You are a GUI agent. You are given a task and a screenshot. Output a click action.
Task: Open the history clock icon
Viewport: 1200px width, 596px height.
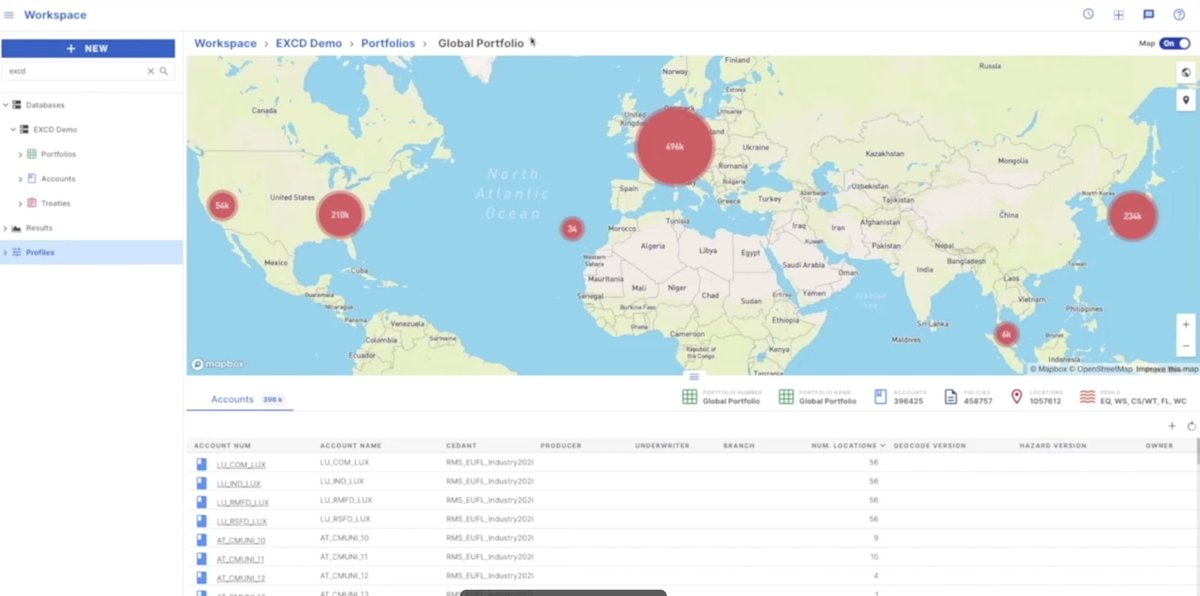[1089, 14]
